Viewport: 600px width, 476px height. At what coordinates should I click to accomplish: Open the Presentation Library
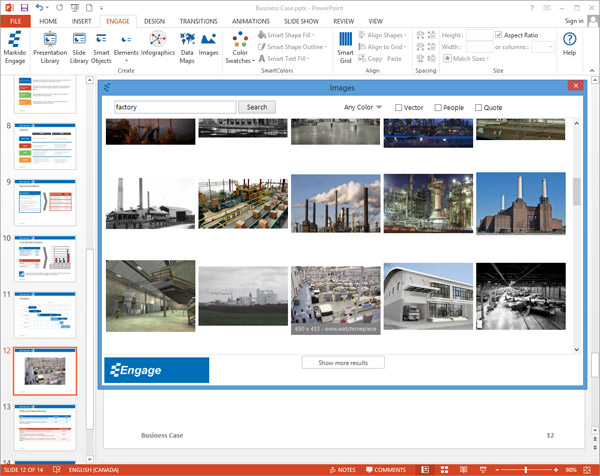pos(50,46)
